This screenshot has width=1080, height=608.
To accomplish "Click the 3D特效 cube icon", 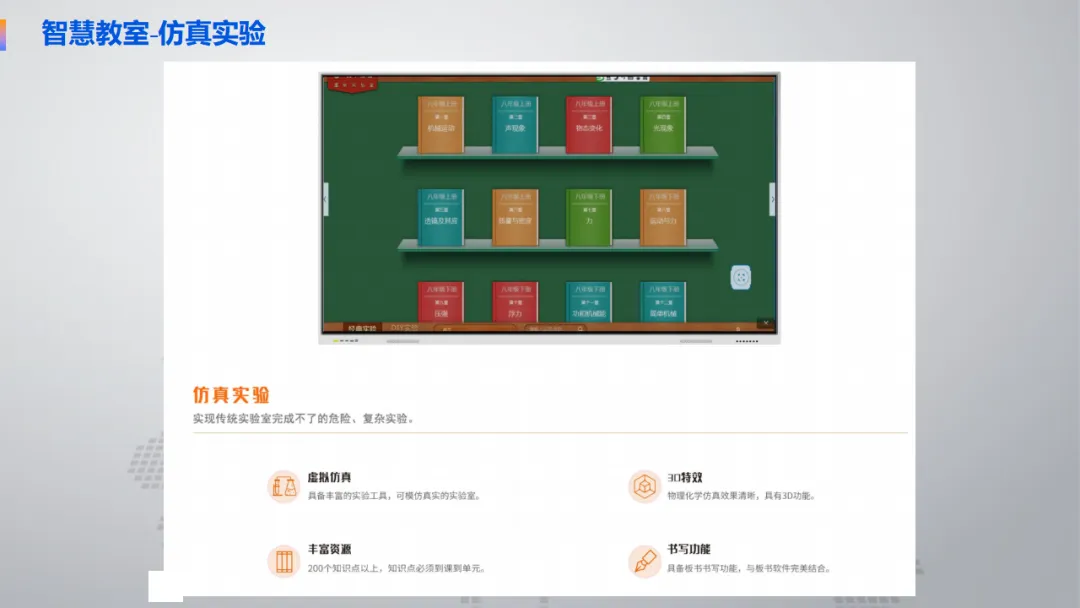I will pos(644,487).
